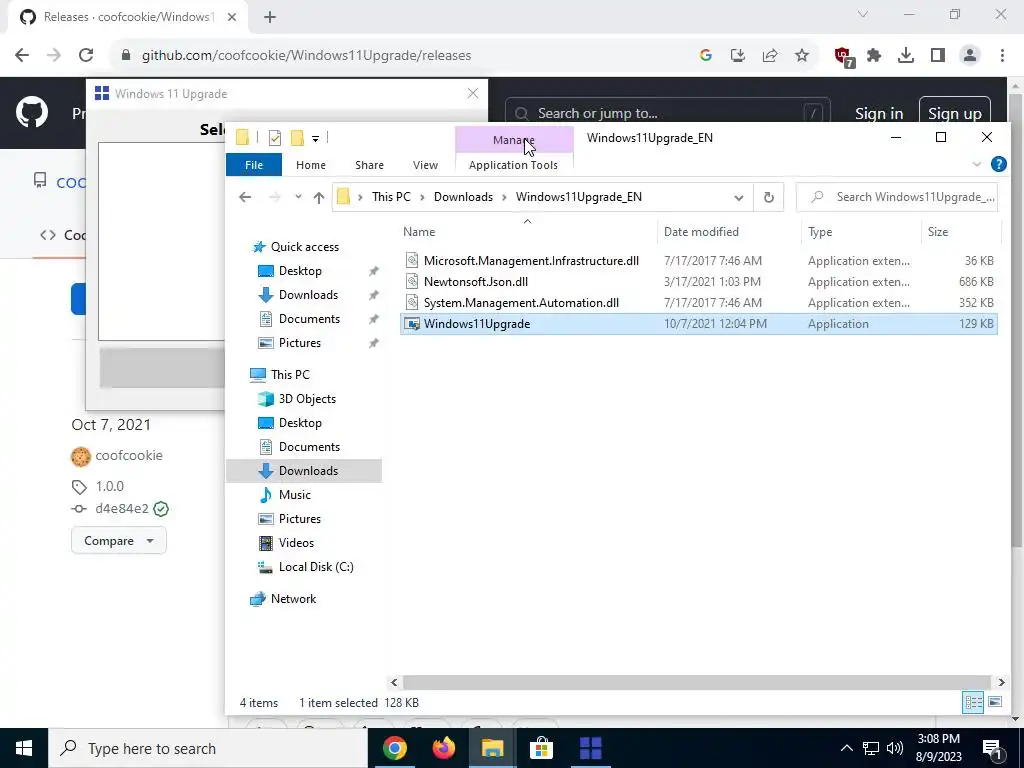Open the File tab in Explorer
The width and height of the screenshot is (1024, 768).
coord(254,165)
